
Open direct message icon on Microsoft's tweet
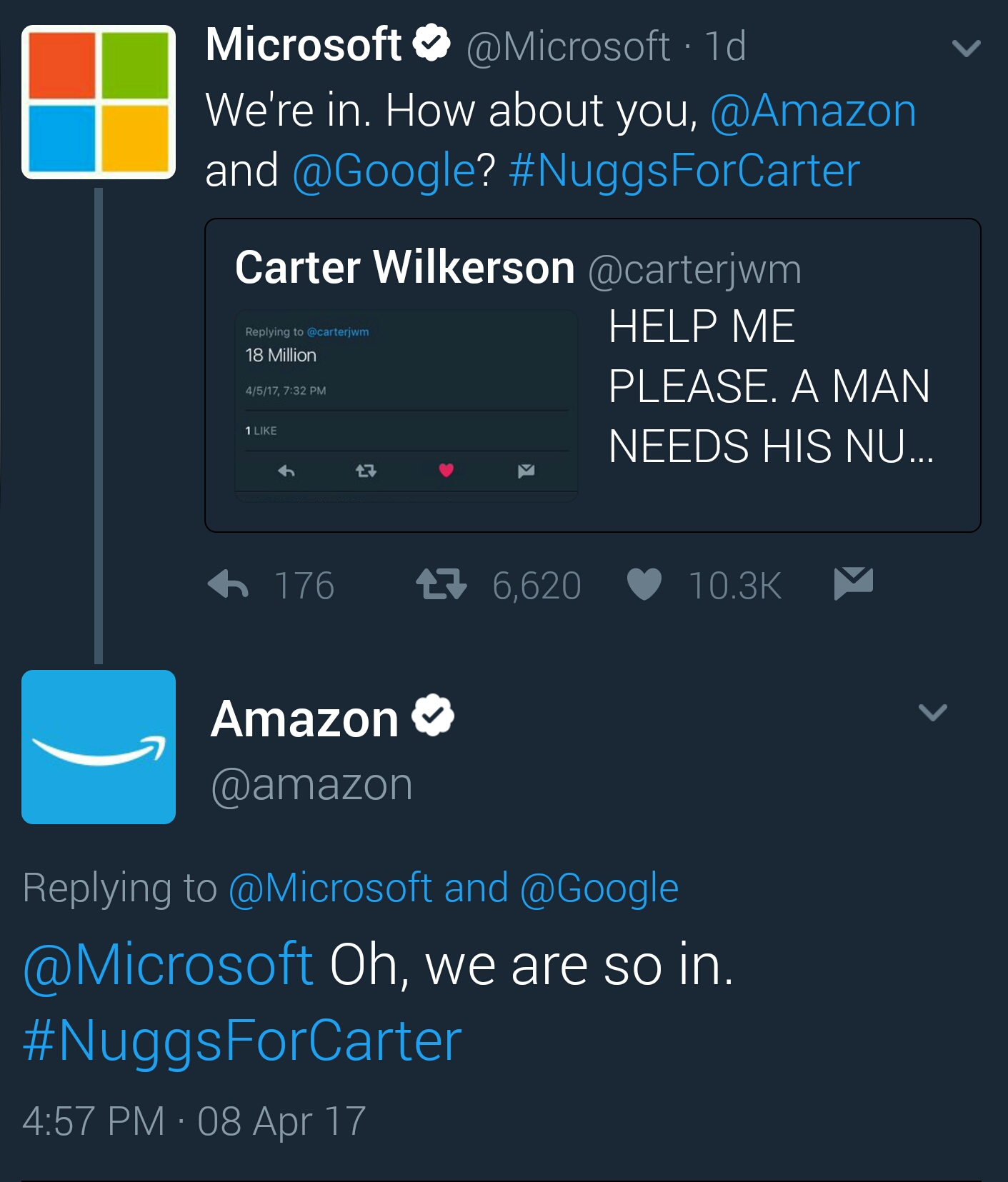(854, 584)
